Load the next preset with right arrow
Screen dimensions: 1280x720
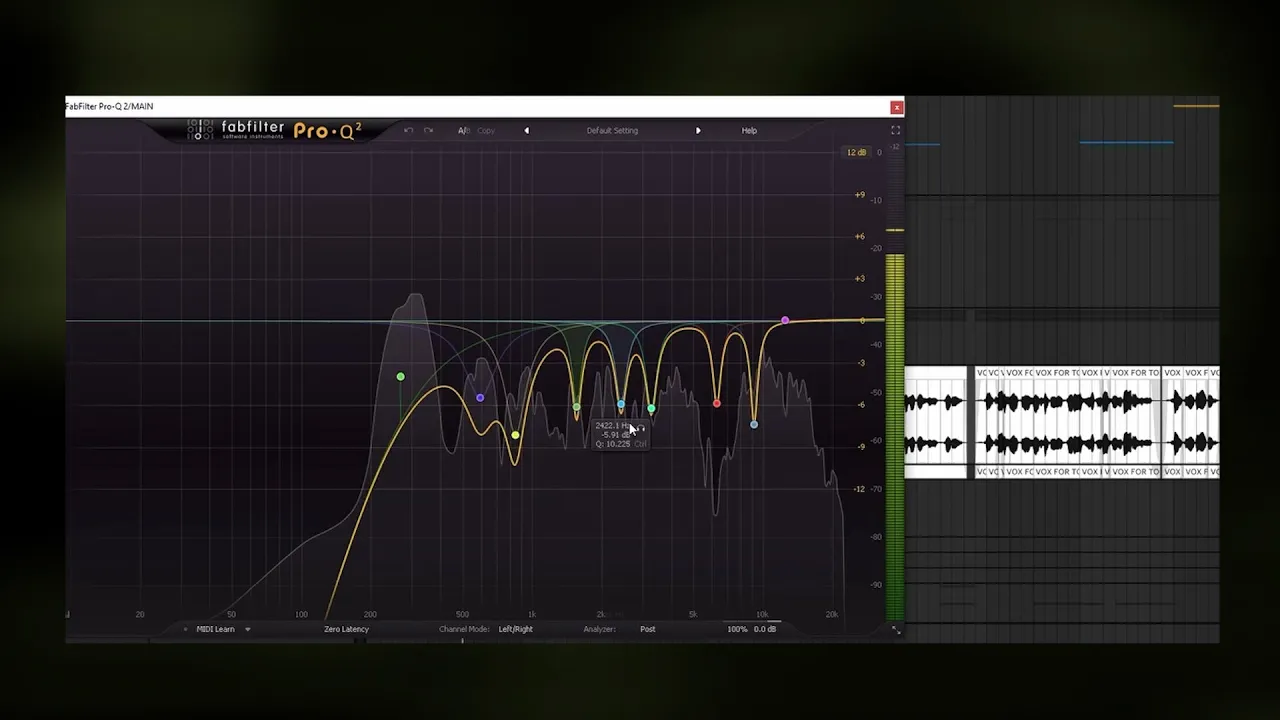698,130
